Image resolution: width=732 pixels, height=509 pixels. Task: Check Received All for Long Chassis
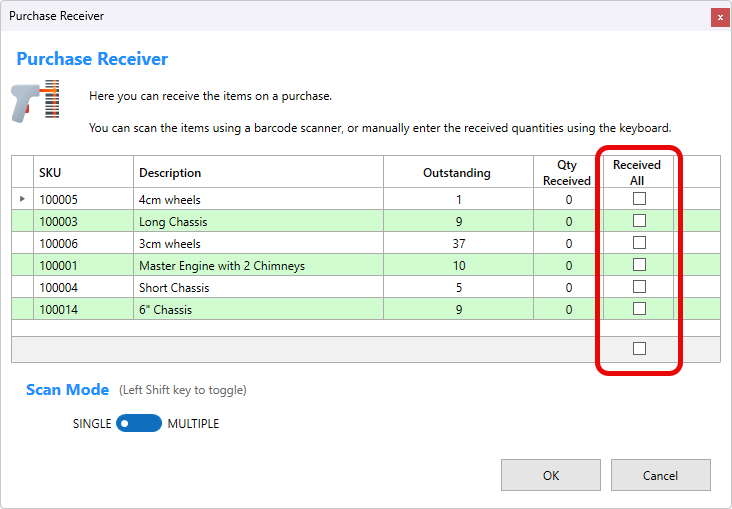639,221
